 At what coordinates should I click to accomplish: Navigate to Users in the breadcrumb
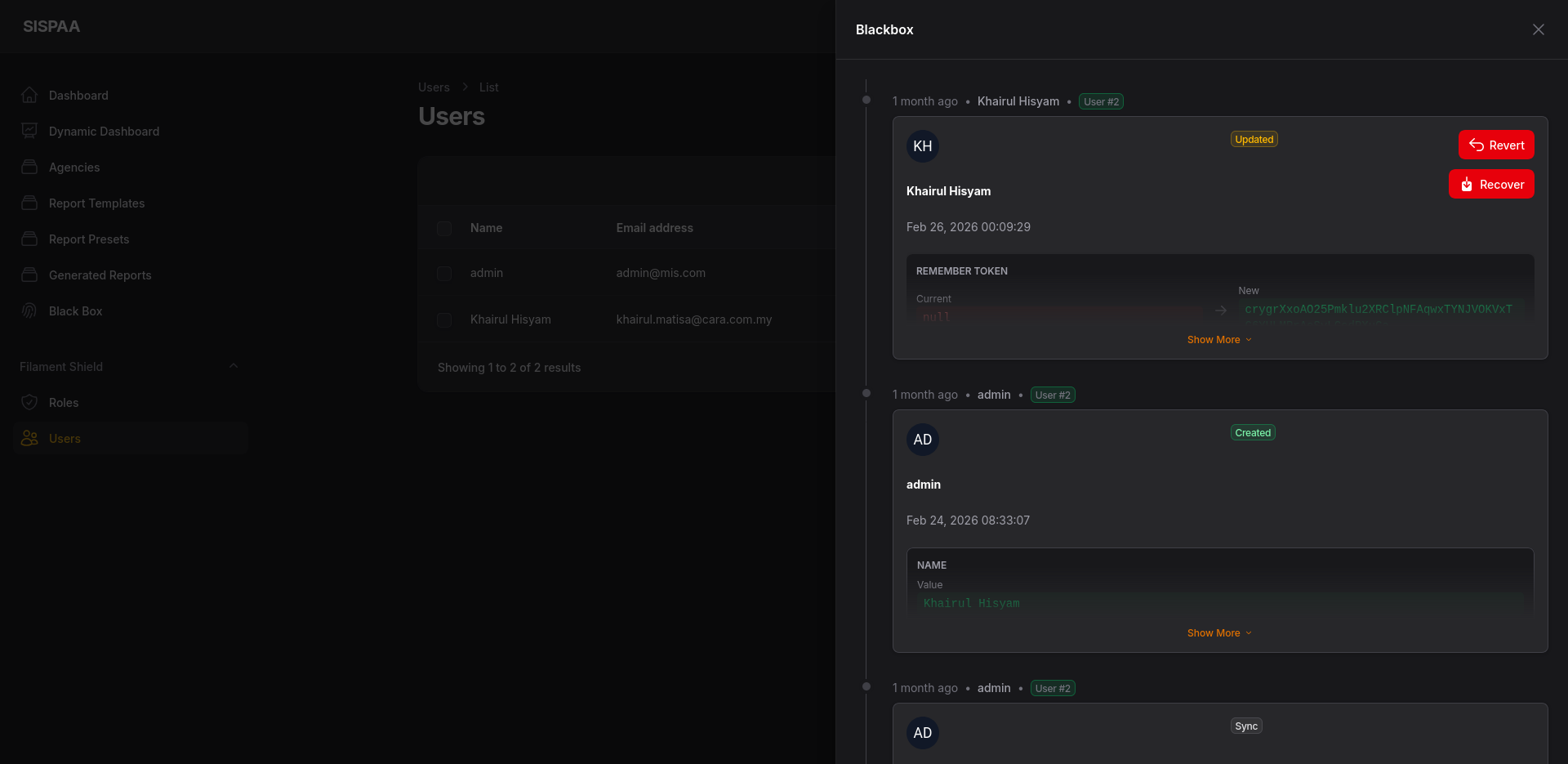(x=434, y=87)
